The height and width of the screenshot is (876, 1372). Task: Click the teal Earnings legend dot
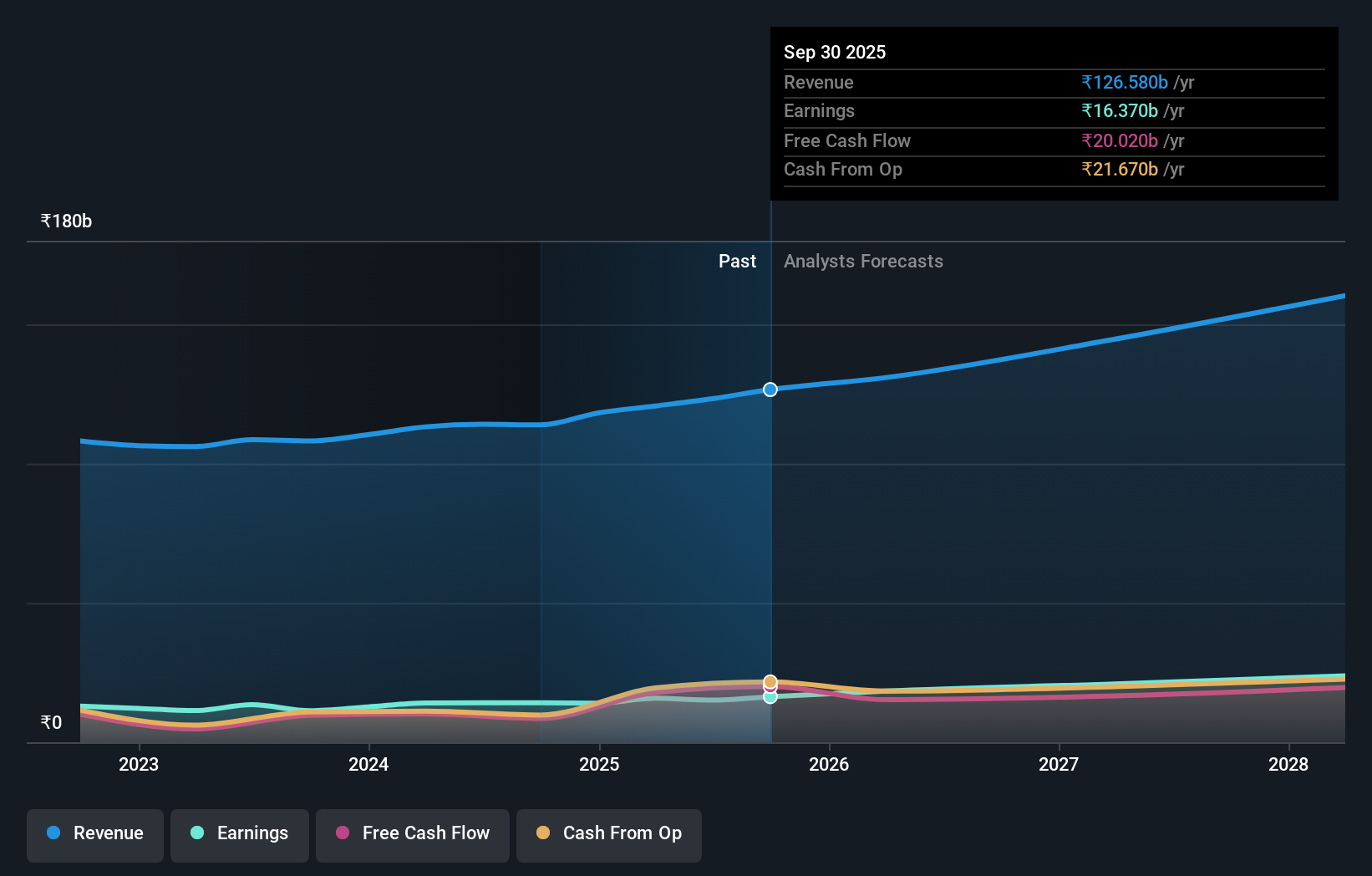[x=196, y=833]
